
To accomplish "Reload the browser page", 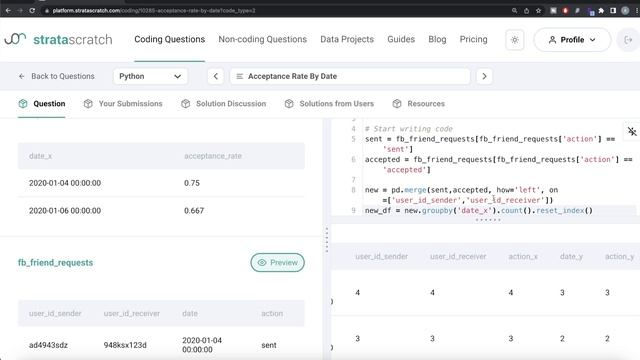I will pos(32,11).
